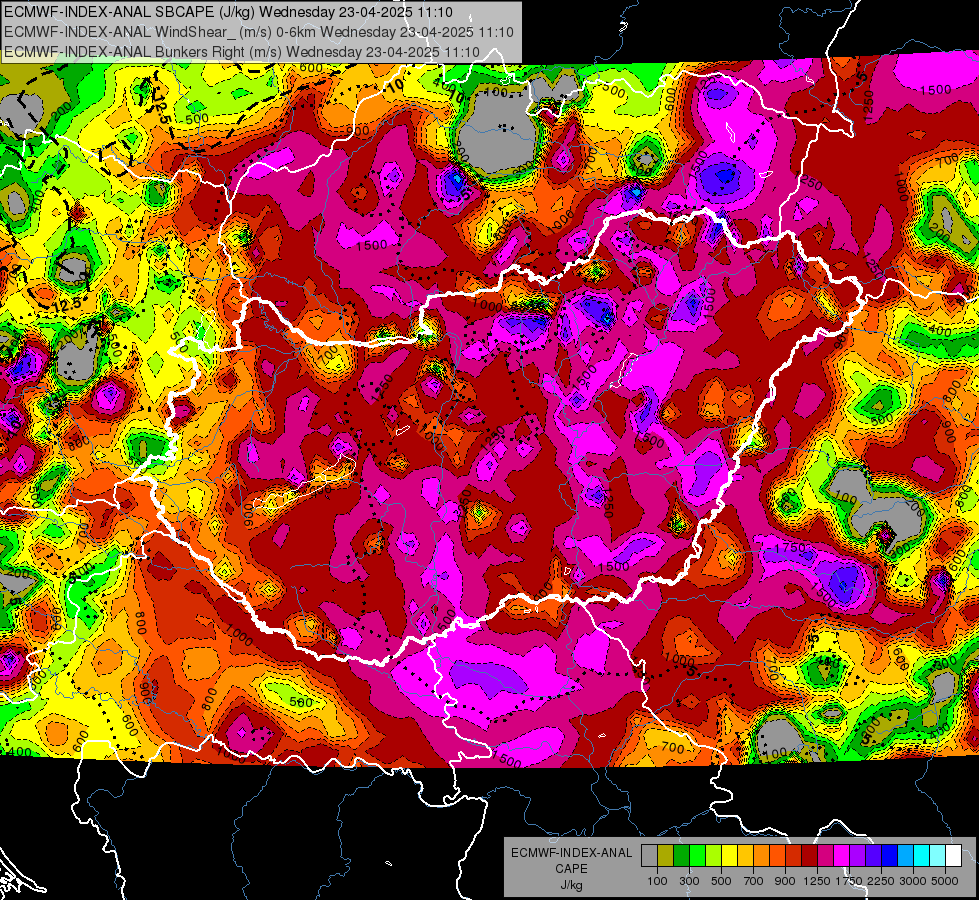Click the 5000 value under the legend
The width and height of the screenshot is (979, 900).
(945, 881)
